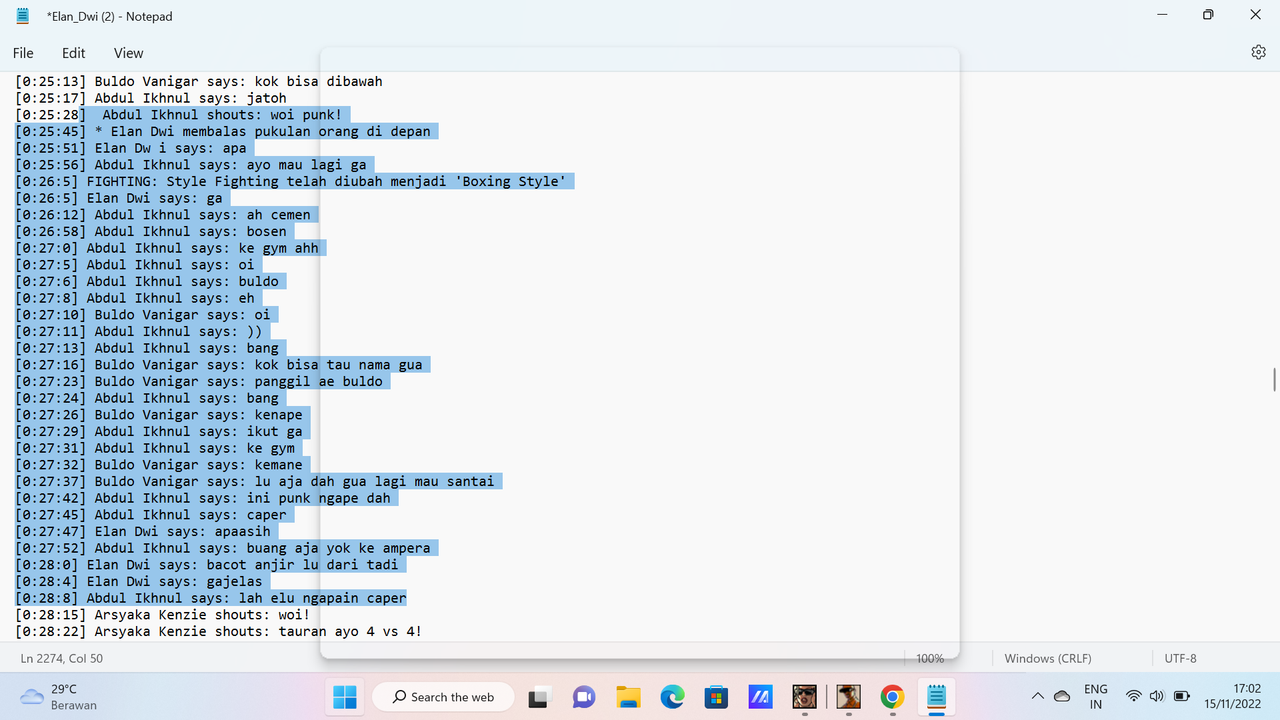Open the weather widget showing 29°C Berawan
Image resolution: width=1280 pixels, height=720 pixels.
(59, 697)
